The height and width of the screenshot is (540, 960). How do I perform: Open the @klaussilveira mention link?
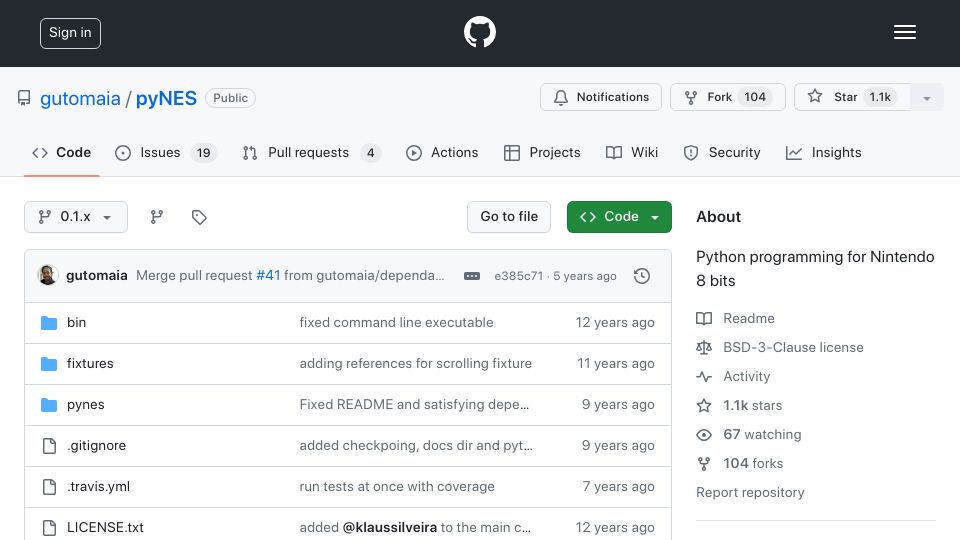(390, 528)
